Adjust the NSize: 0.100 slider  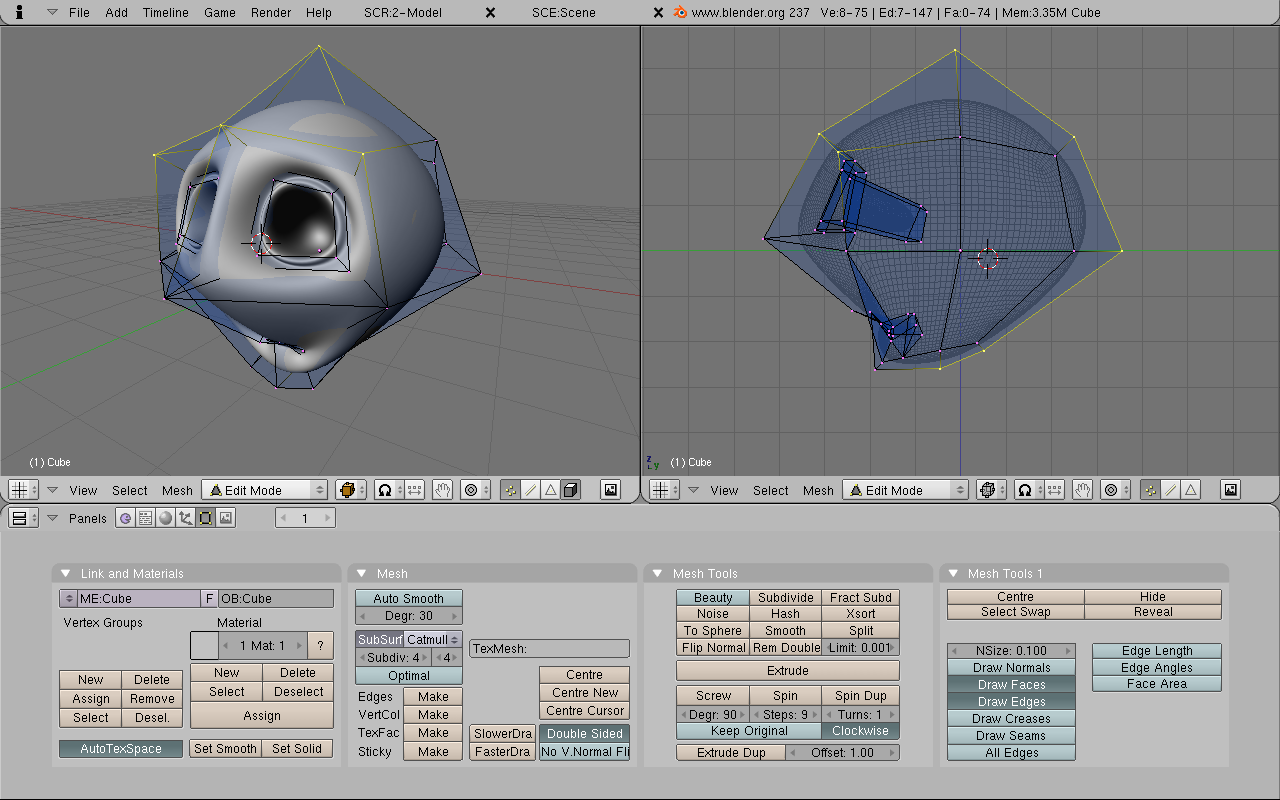(1011, 650)
